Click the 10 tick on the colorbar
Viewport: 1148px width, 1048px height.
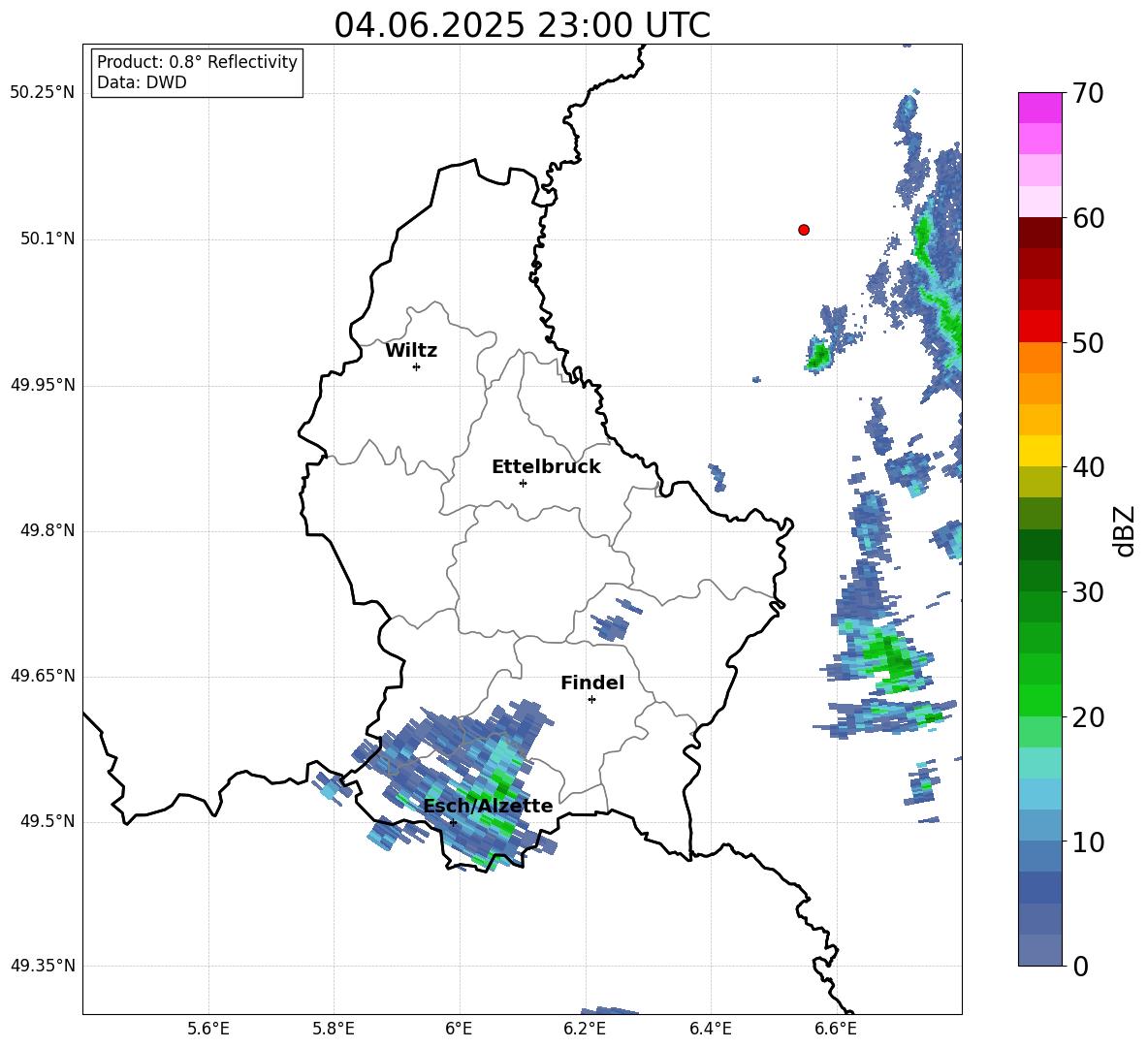click(x=1088, y=842)
